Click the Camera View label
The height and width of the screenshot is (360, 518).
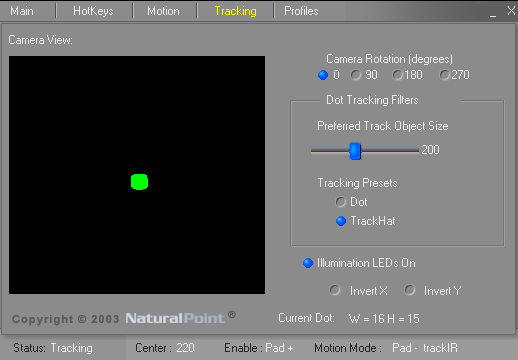tap(40, 40)
